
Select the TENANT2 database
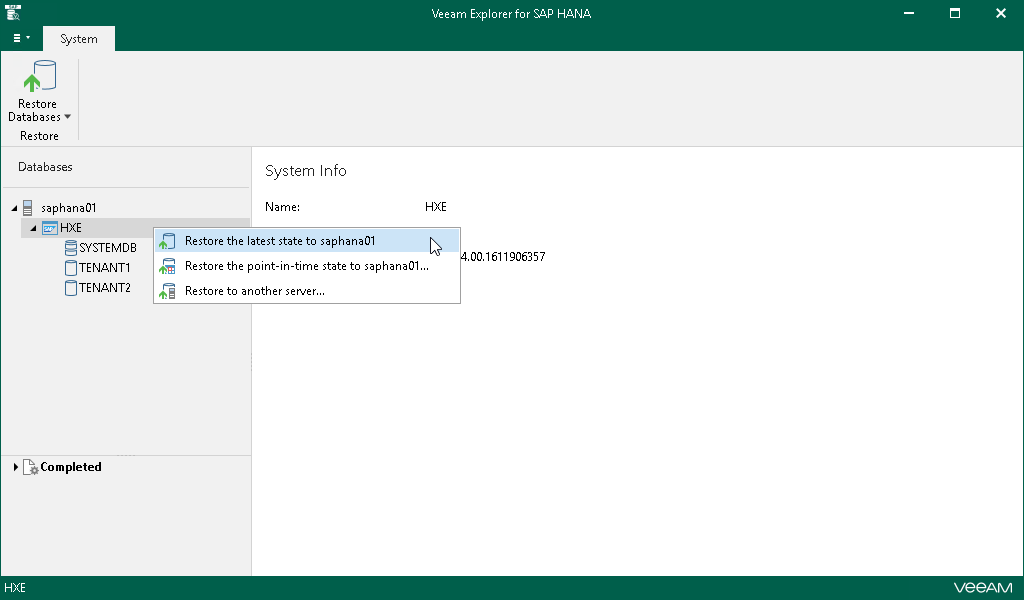pyautogui.click(x=104, y=287)
